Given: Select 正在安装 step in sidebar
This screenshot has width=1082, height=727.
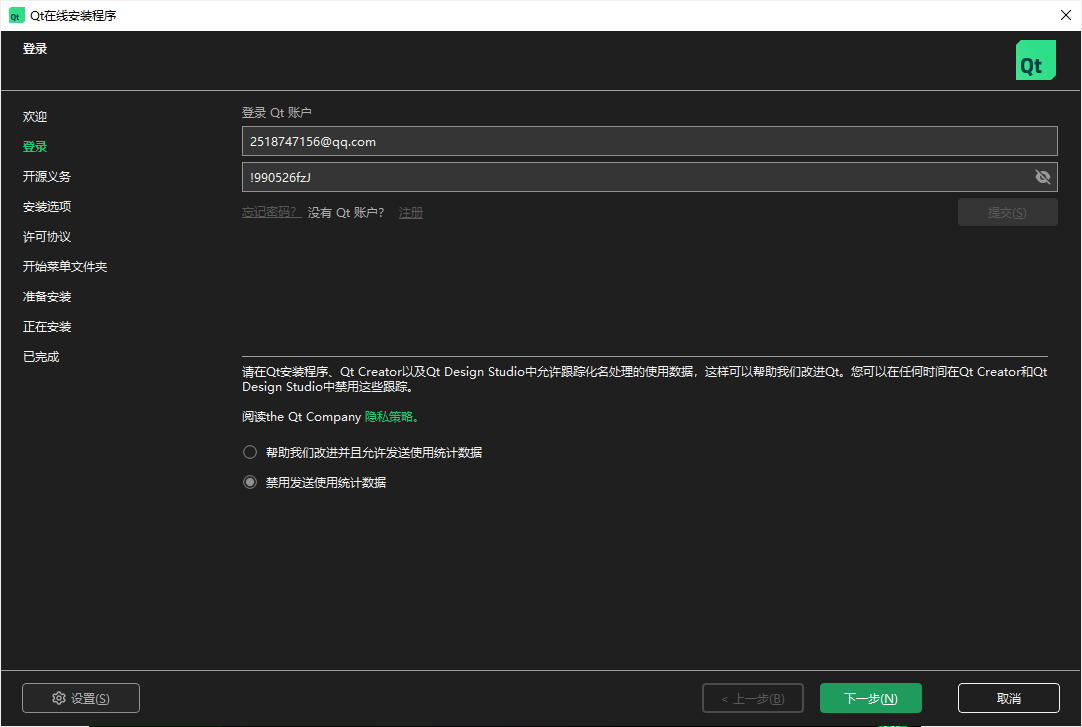Looking at the screenshot, I should (x=47, y=326).
